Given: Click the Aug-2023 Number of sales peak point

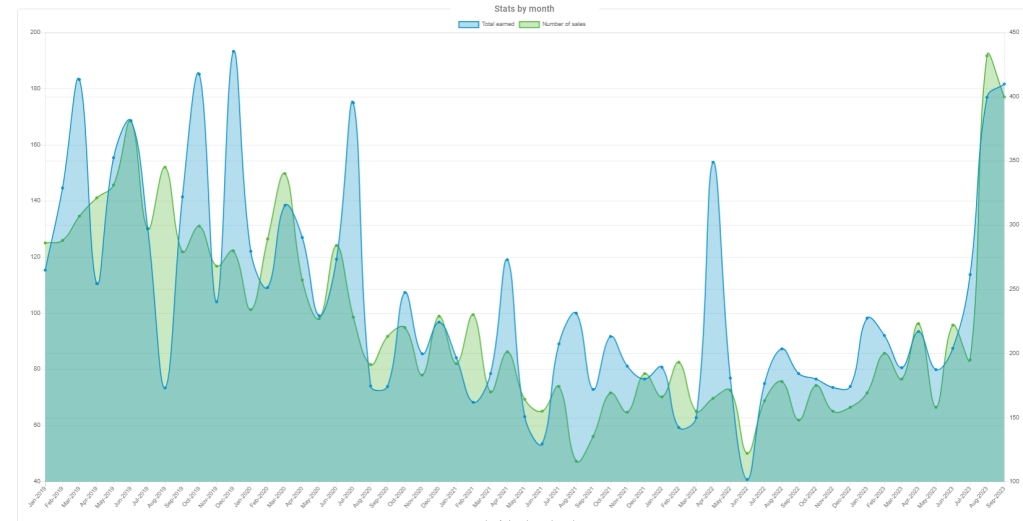Looking at the screenshot, I should (x=988, y=54).
